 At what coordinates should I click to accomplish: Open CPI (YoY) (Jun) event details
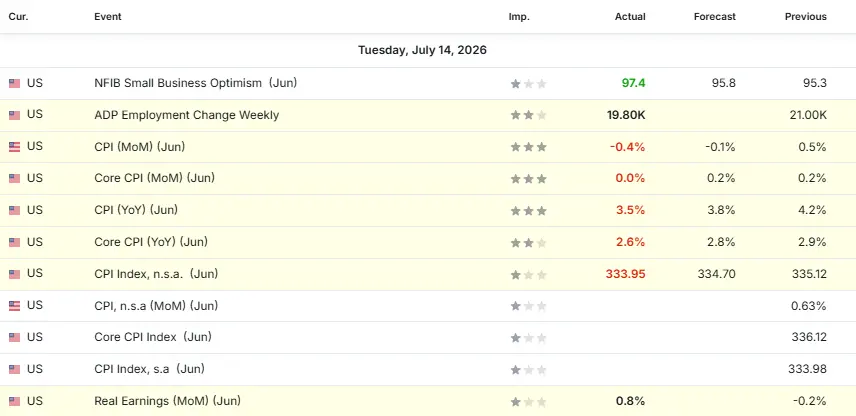136,210
